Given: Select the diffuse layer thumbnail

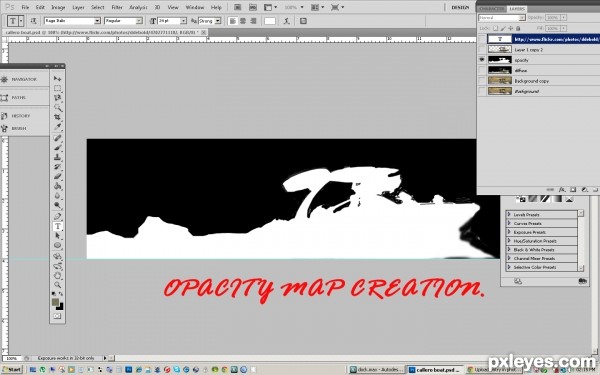Looking at the screenshot, I should [500, 70].
